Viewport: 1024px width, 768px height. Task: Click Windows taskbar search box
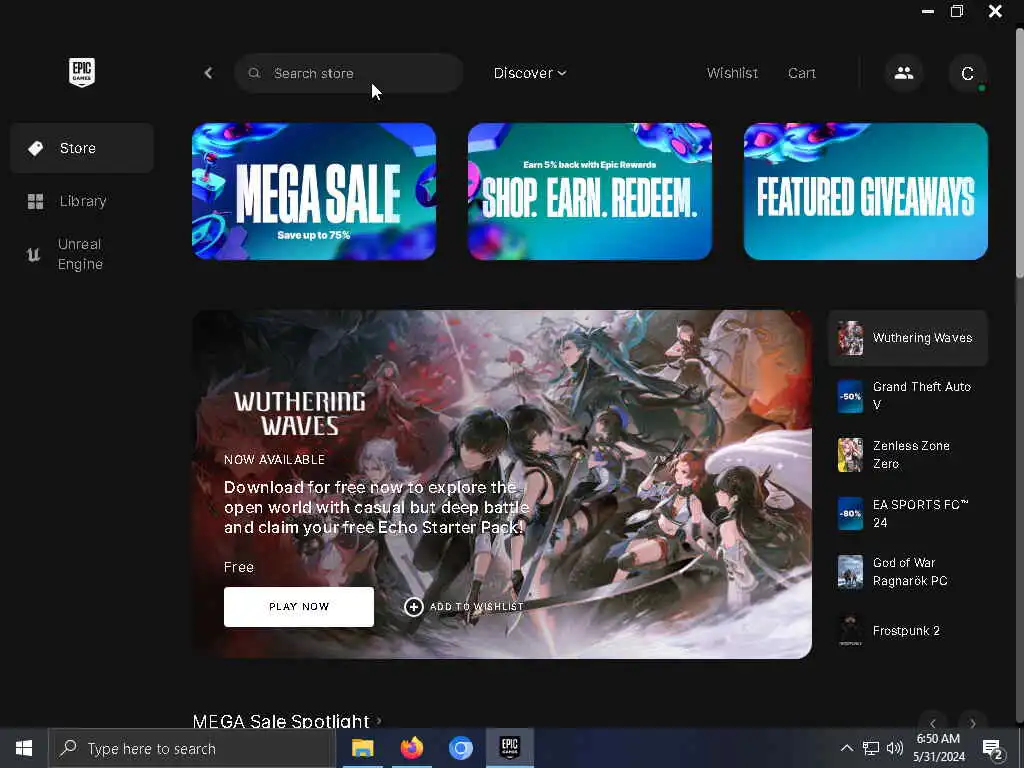pyautogui.click(x=191, y=748)
